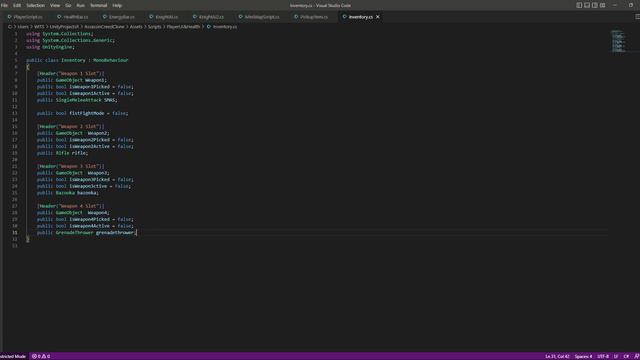The height and width of the screenshot is (360, 640).
Task: Click the Weapon 2 Slot header line
Action: coord(71,127)
